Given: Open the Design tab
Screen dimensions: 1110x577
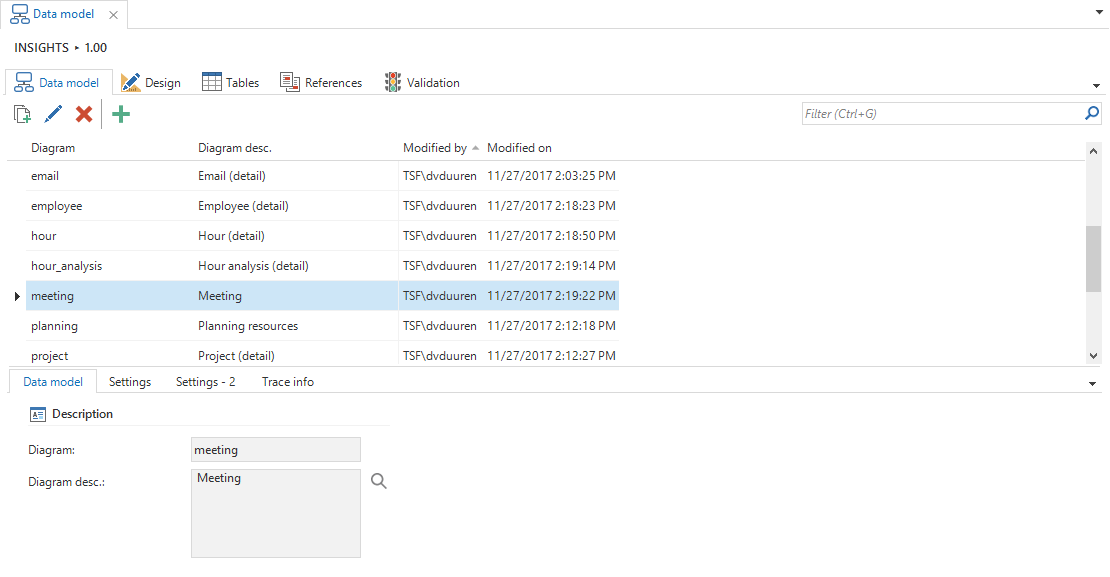Looking at the screenshot, I should tap(151, 83).
